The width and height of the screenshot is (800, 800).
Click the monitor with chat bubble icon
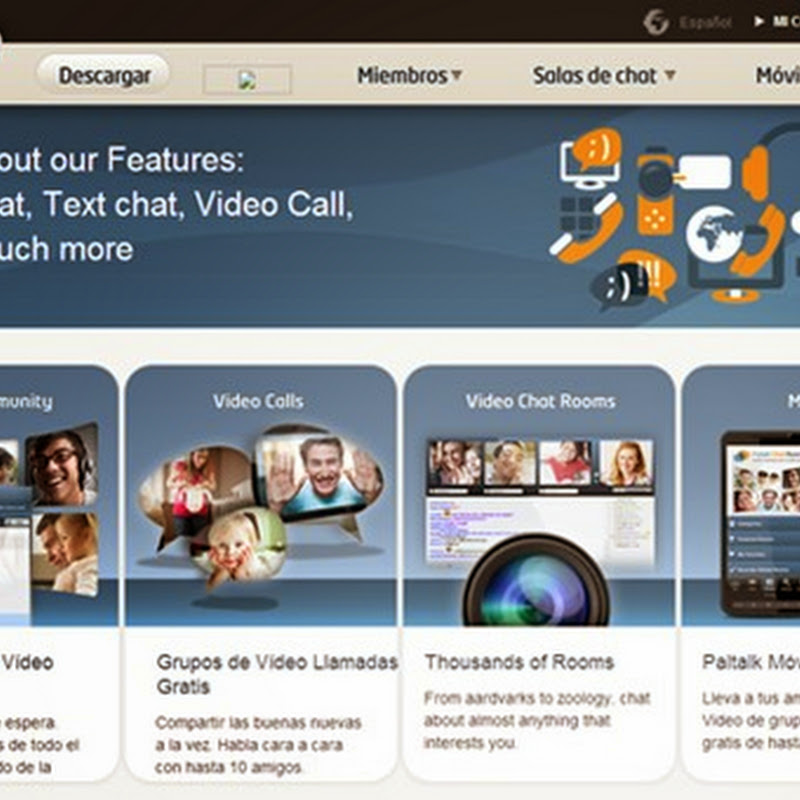[x=590, y=158]
